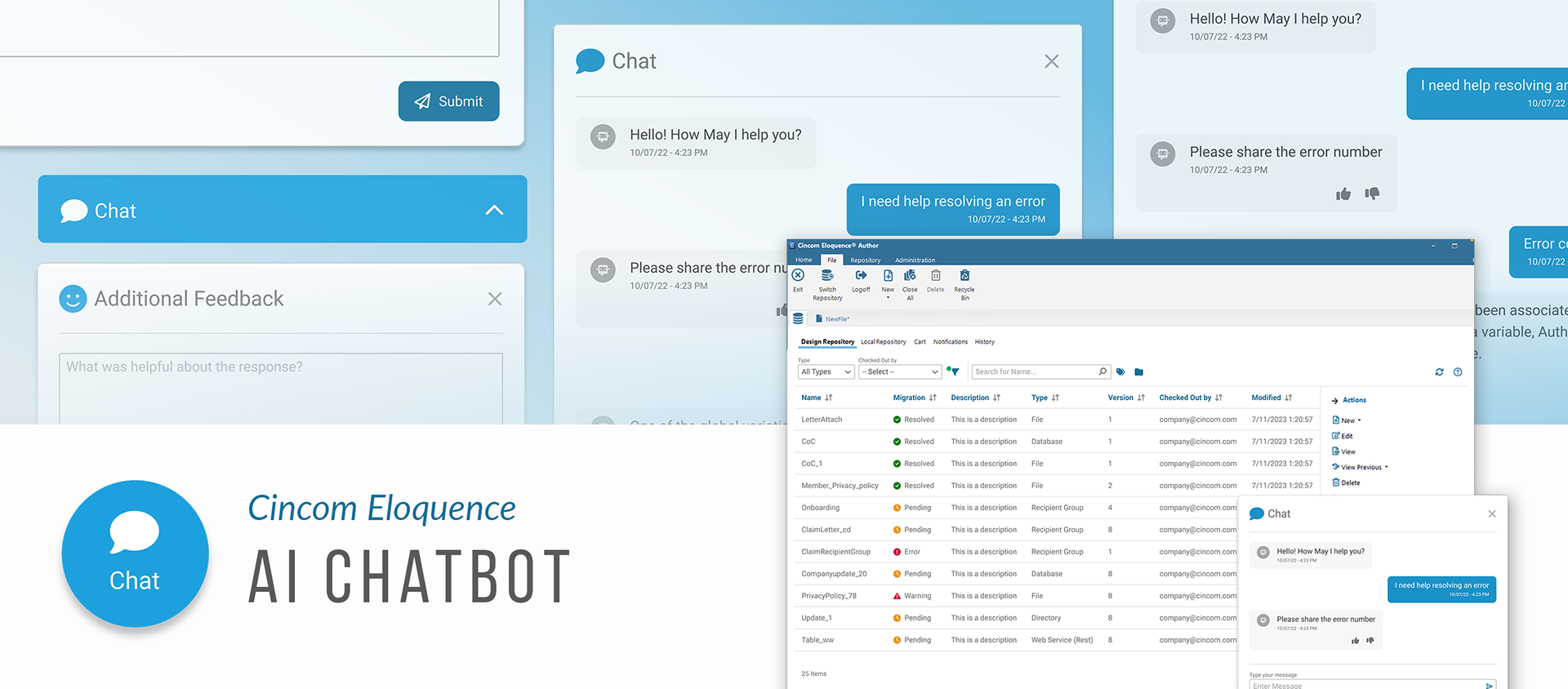Viewport: 1568px width, 689px height.
Task: Expand New dropdown in Actions panel
Action: click(1359, 420)
